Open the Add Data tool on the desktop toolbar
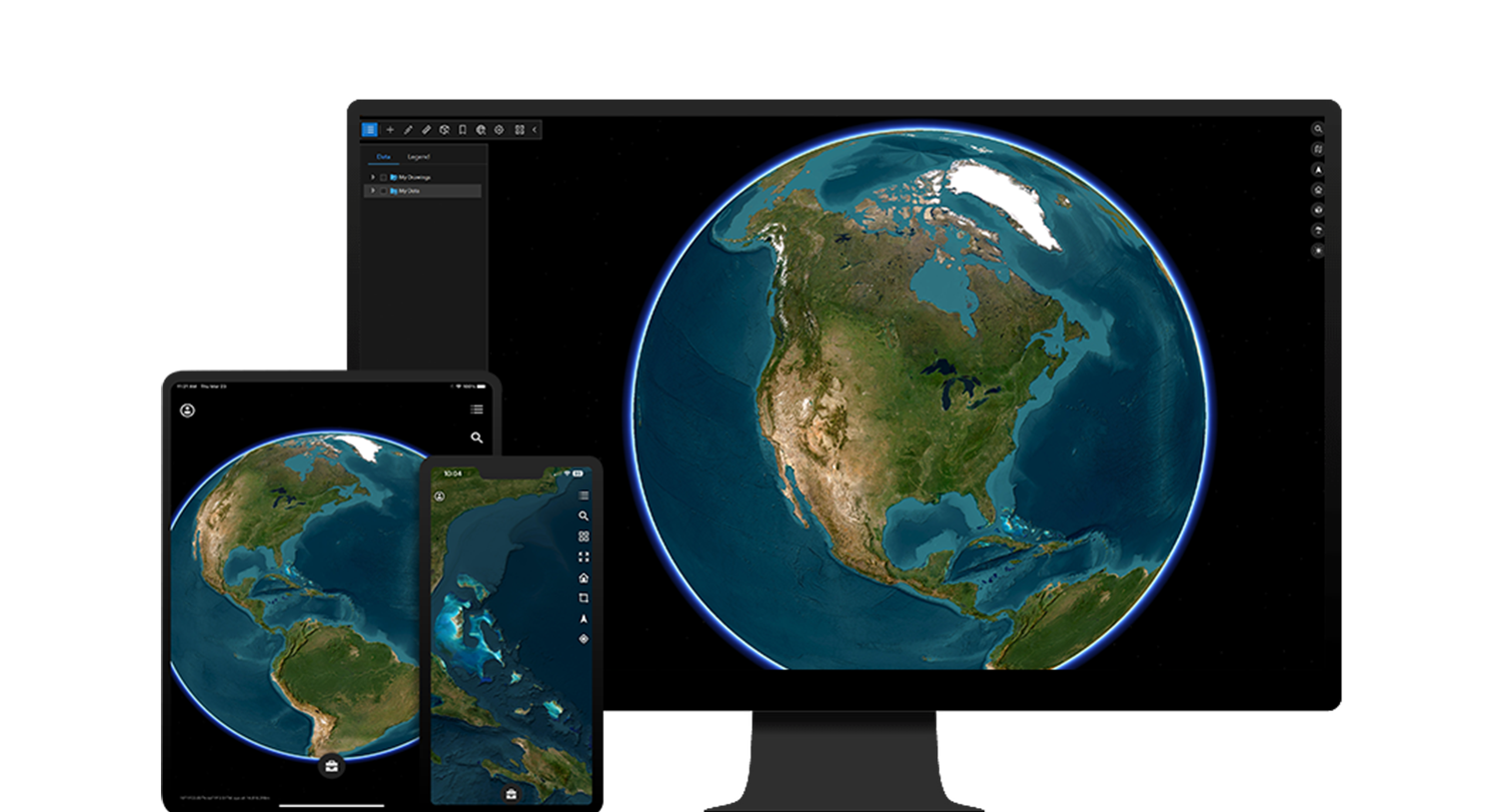This screenshot has width=1510, height=812. point(390,130)
